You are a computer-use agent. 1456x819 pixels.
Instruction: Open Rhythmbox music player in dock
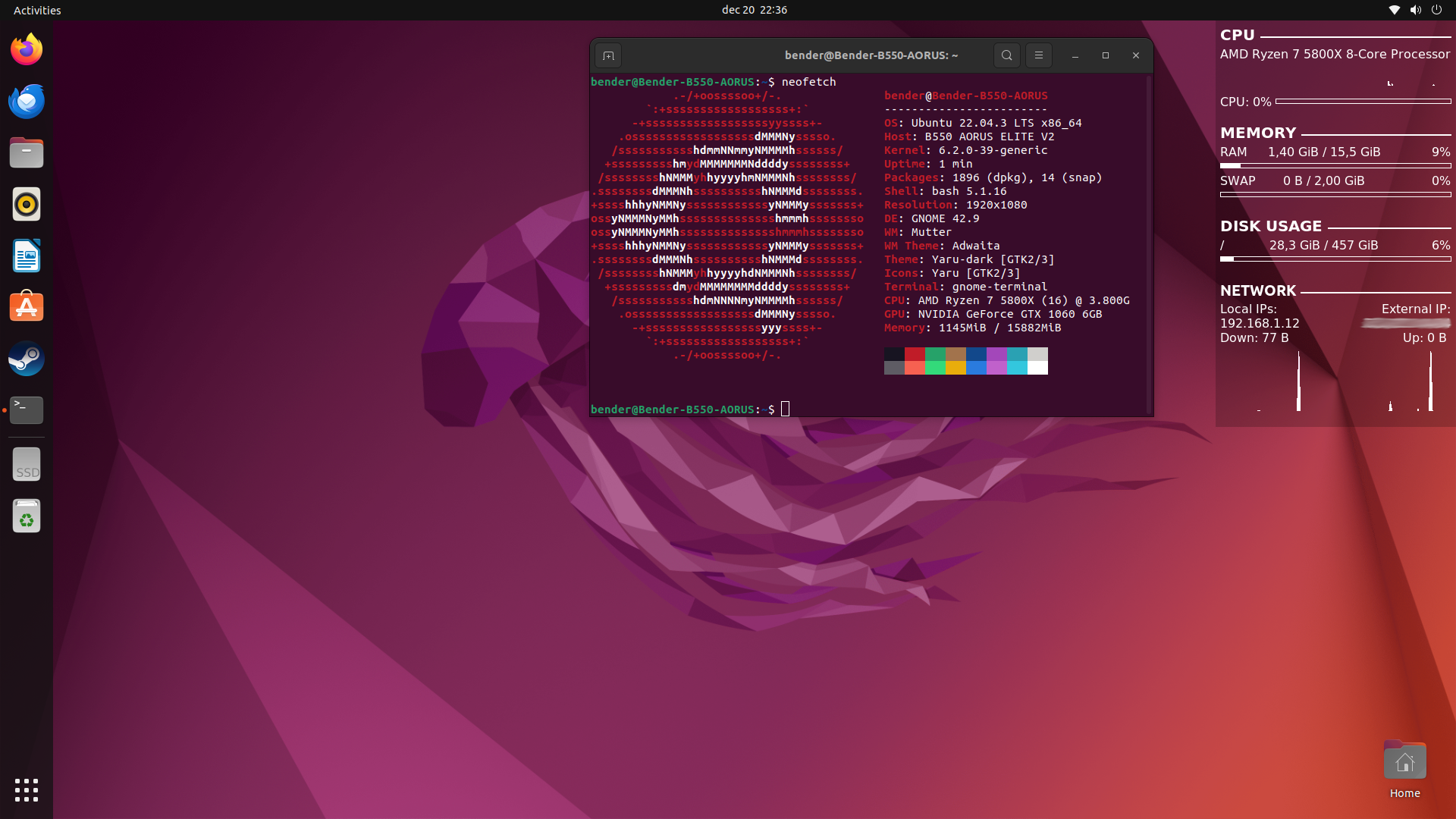coord(27,204)
